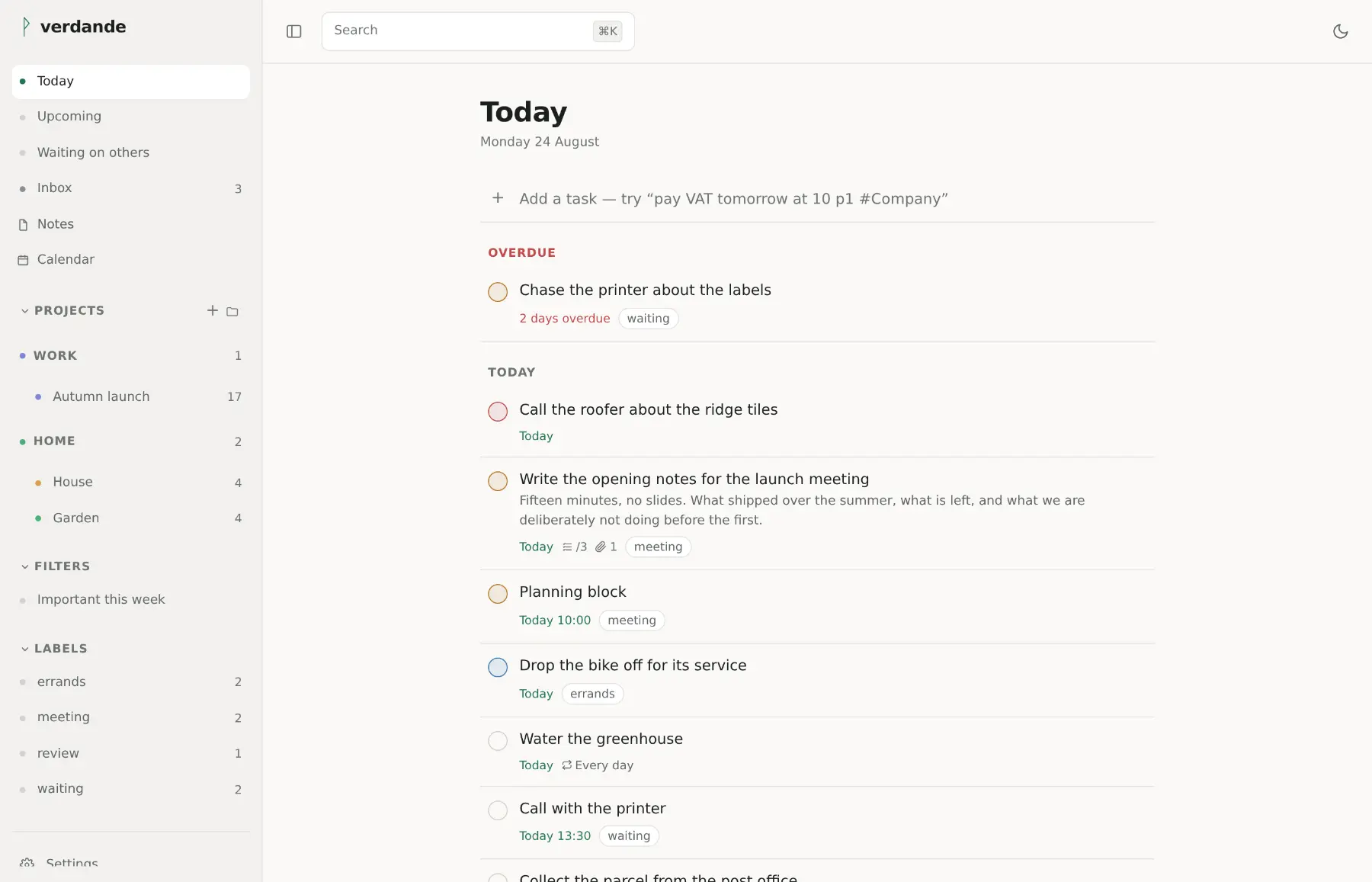Click the repeat Every day icon
This screenshot has width=1372, height=882.
[566, 765]
